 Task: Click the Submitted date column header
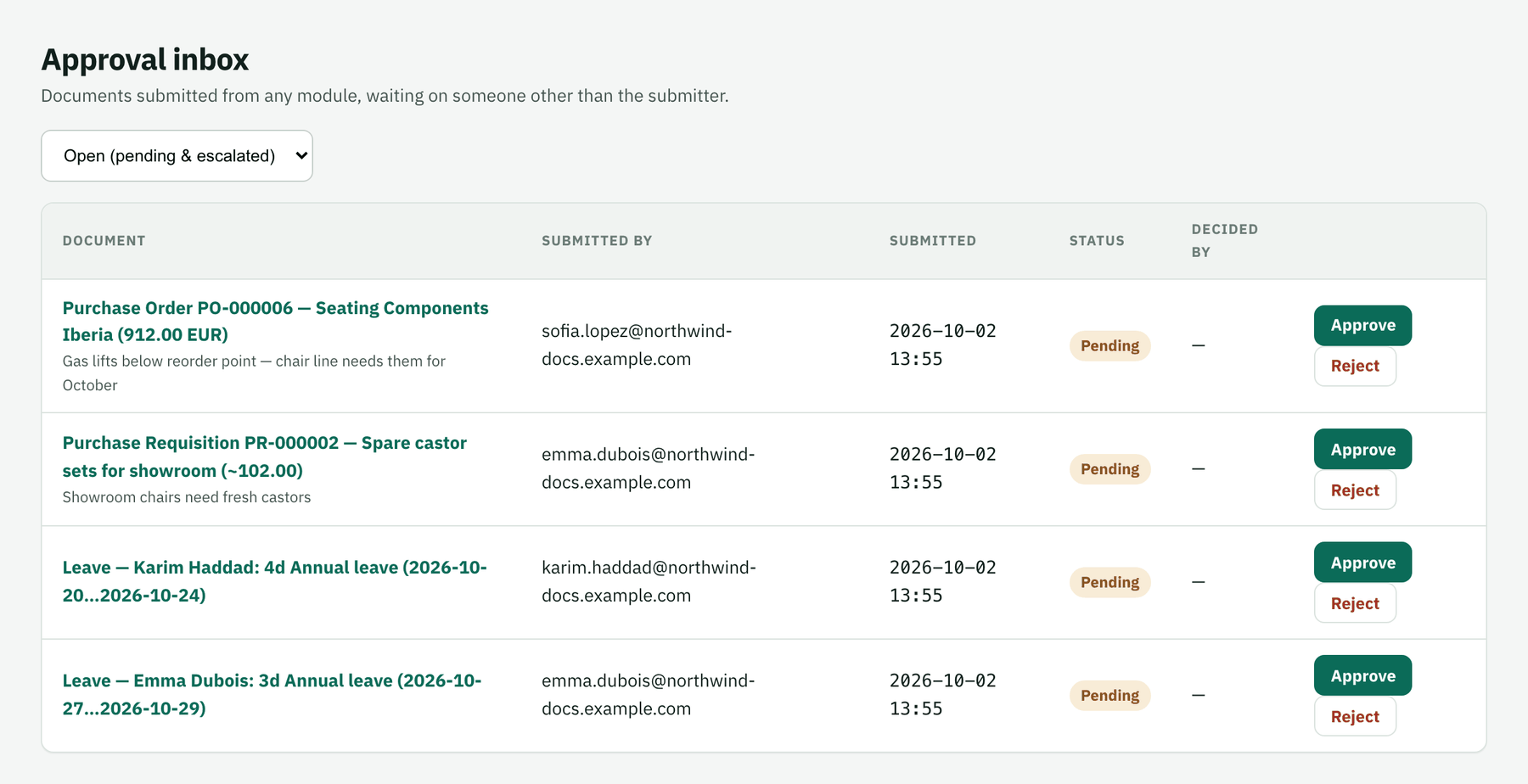click(932, 241)
